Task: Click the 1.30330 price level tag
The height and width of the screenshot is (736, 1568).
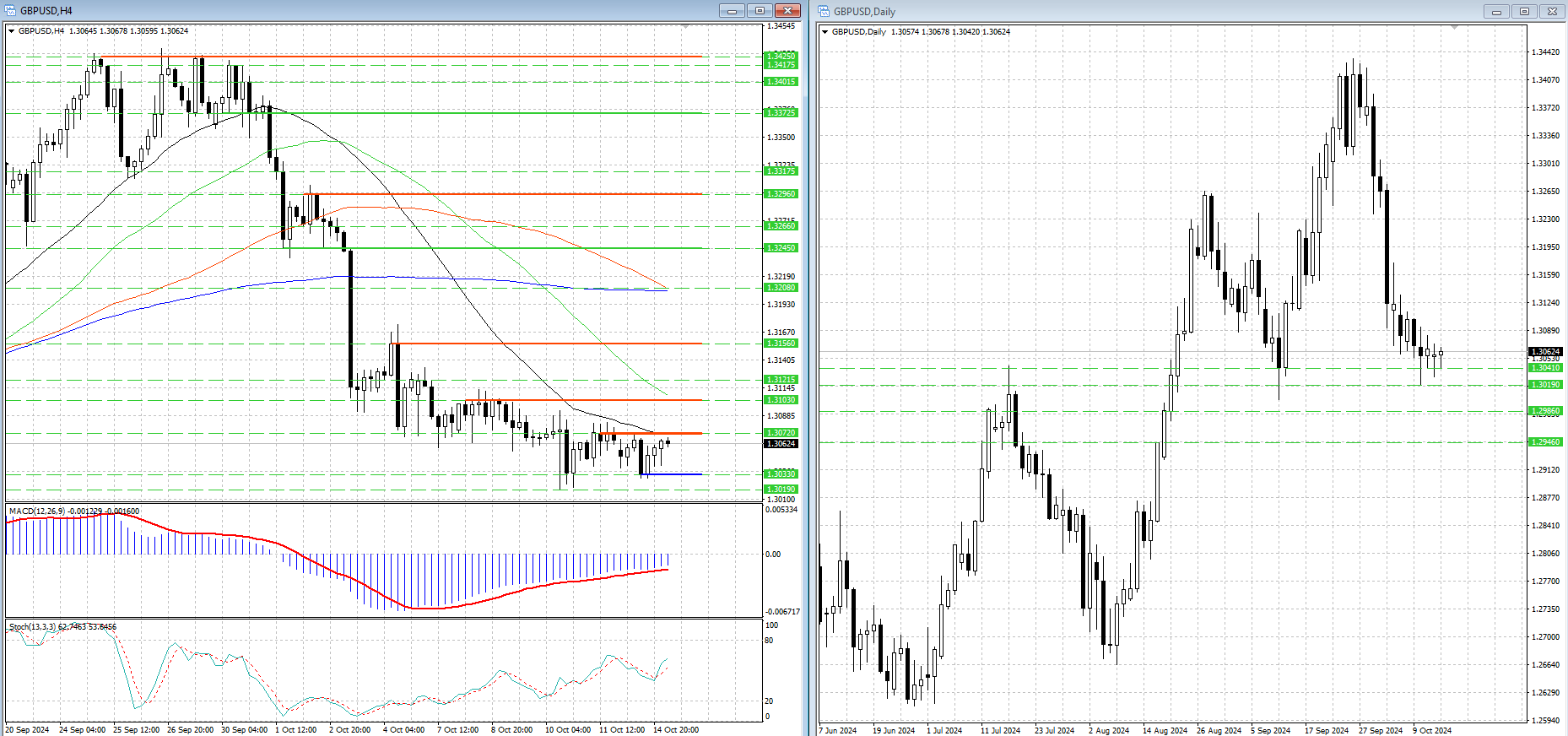Action: point(781,474)
